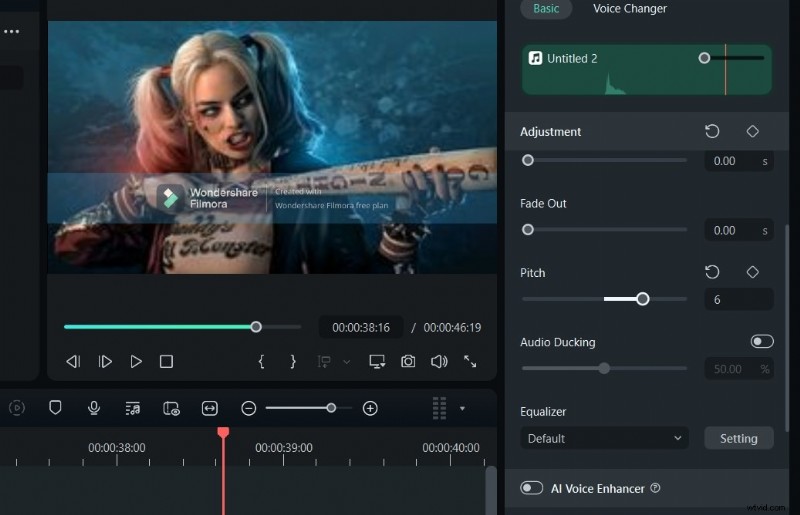Click the Audio Ducking slider handle
800x515 pixels.
coord(604,369)
